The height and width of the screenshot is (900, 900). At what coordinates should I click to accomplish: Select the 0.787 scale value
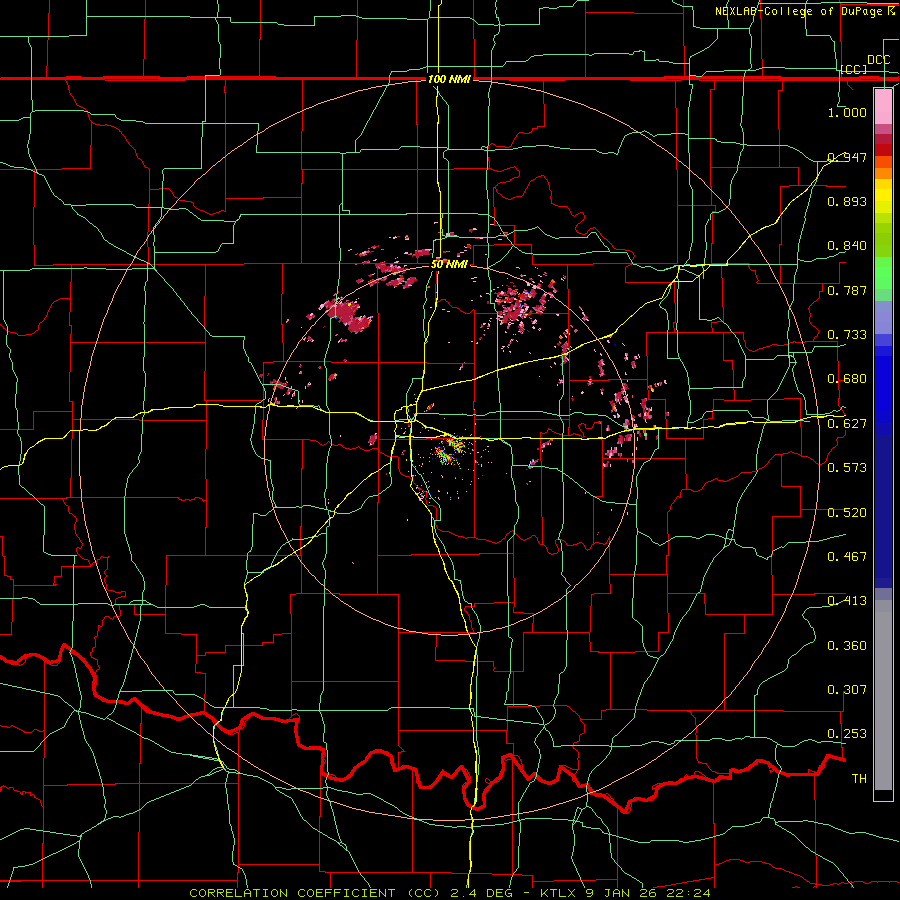(x=847, y=290)
